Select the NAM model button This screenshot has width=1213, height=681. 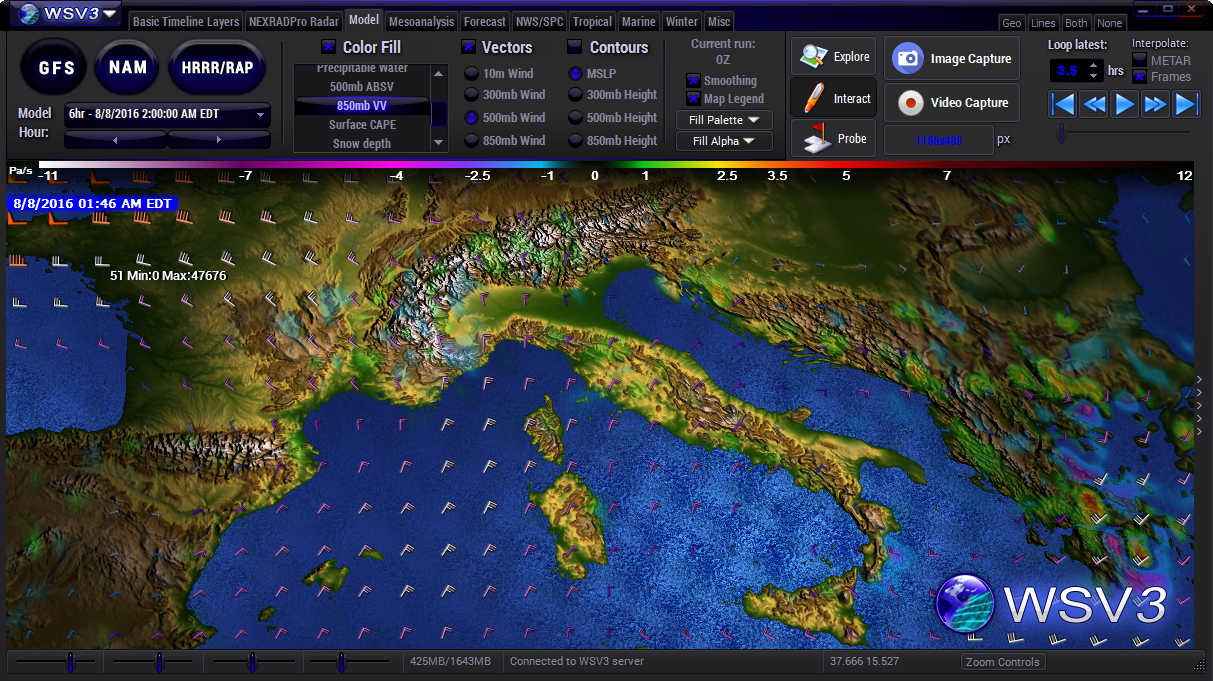click(x=127, y=67)
